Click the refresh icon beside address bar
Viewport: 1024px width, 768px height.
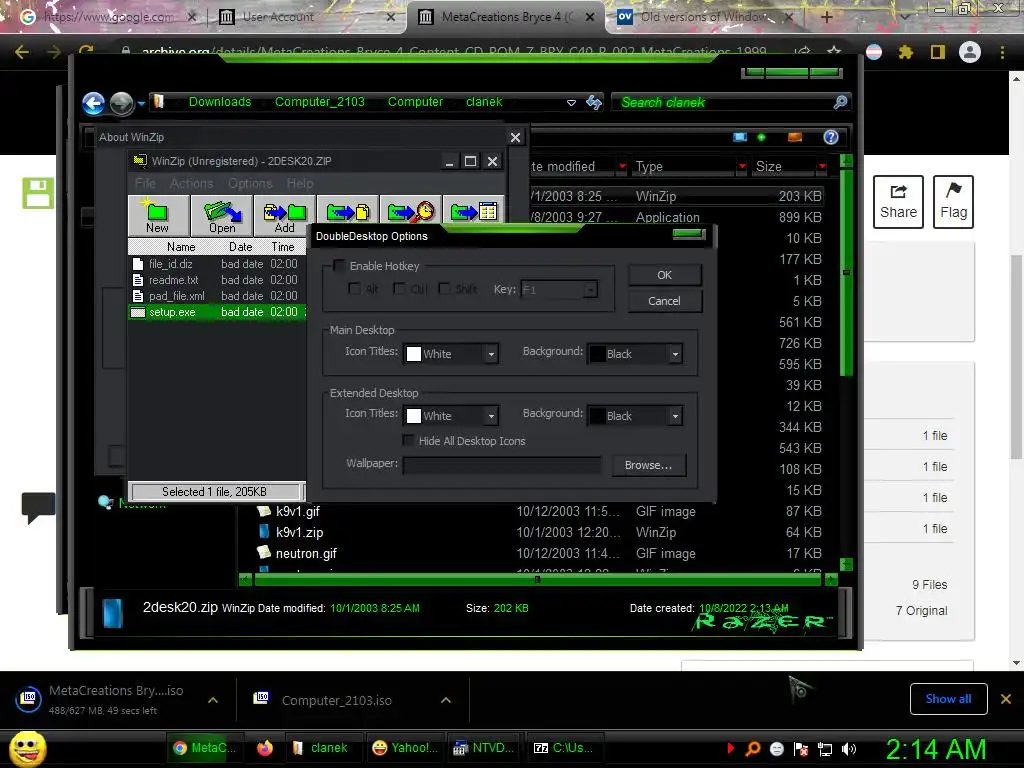tap(594, 102)
